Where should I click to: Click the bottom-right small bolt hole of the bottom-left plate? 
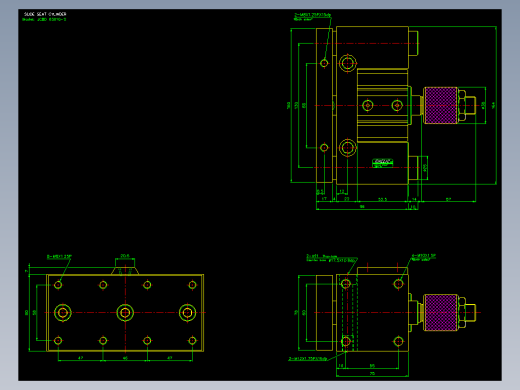point(192,341)
